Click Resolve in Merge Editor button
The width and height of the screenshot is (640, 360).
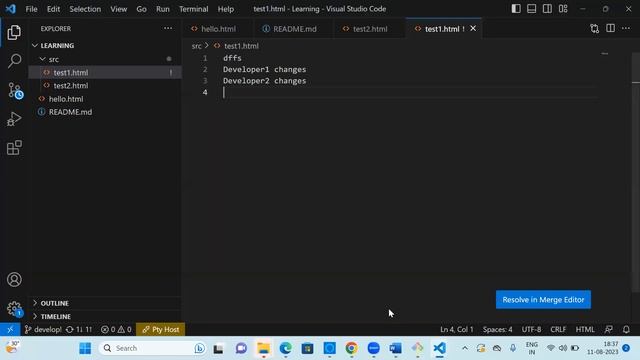click(x=543, y=300)
